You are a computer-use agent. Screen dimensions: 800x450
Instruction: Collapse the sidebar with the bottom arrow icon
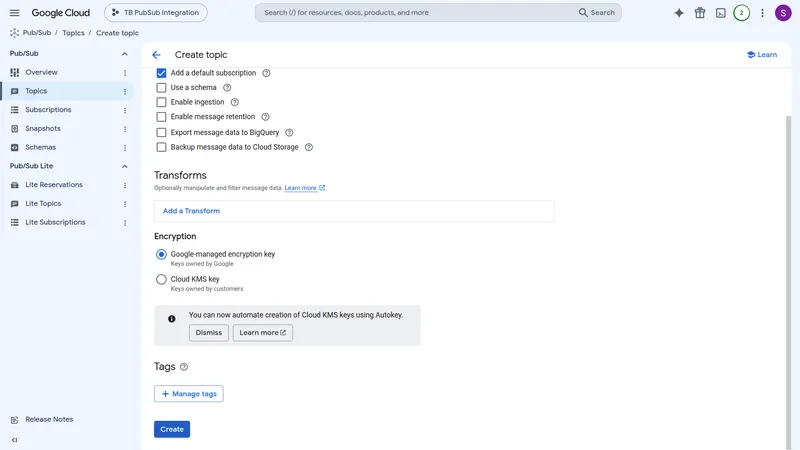(14, 440)
